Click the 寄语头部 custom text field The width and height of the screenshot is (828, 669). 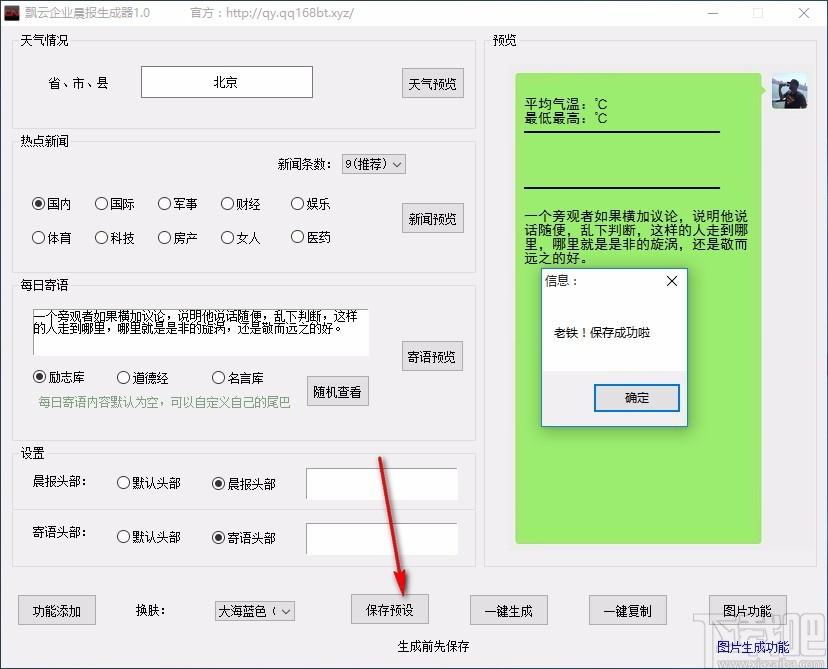click(382, 539)
